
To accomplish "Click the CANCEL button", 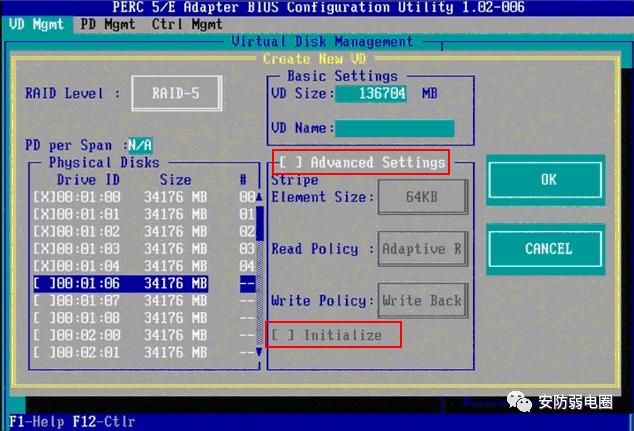I will click(x=545, y=249).
